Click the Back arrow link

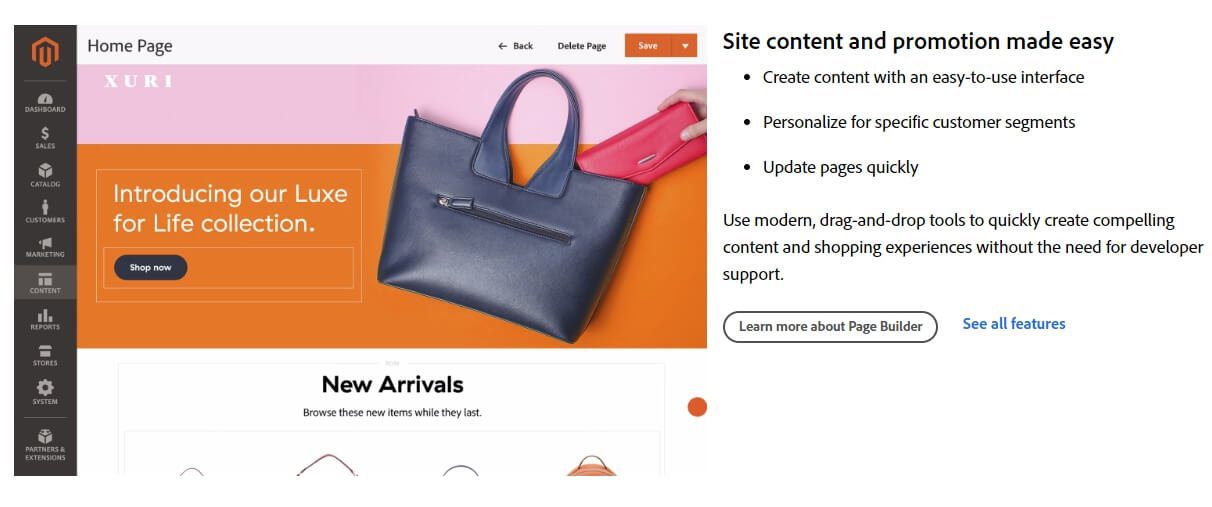516,46
